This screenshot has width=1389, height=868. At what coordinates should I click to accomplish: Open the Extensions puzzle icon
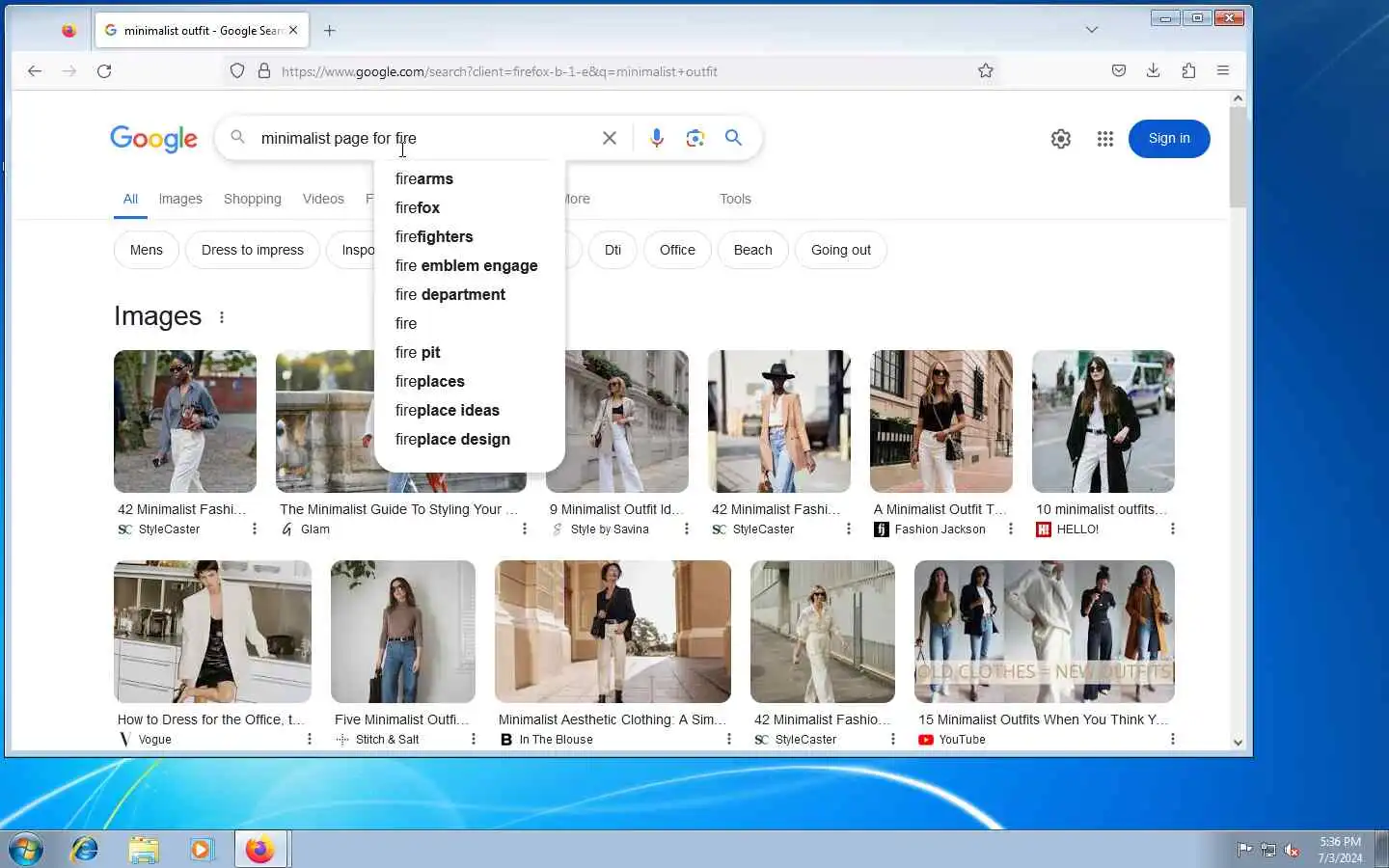point(1188,70)
